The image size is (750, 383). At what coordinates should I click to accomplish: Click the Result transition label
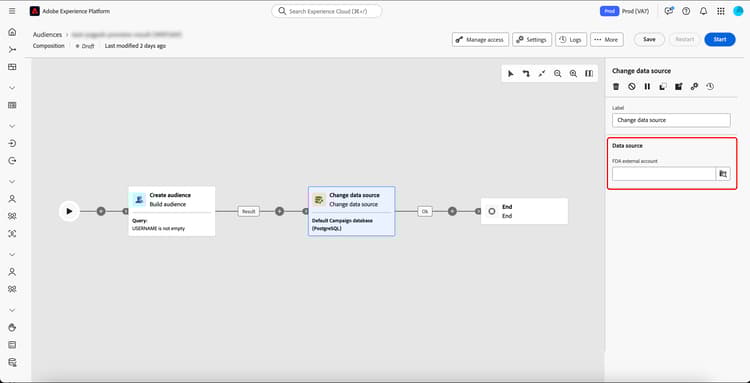(249, 211)
